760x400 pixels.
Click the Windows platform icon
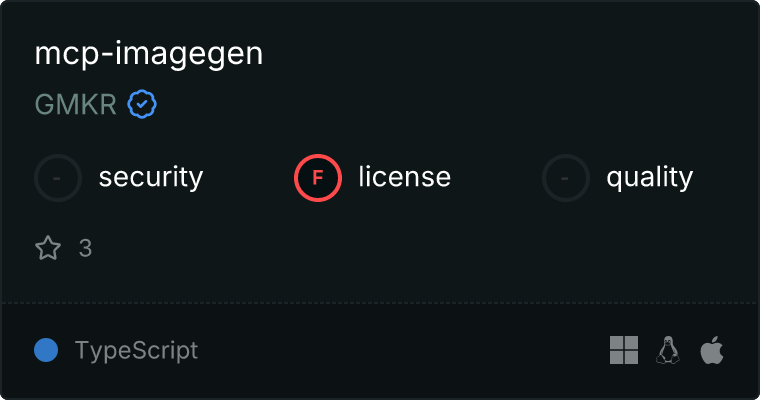(x=624, y=350)
